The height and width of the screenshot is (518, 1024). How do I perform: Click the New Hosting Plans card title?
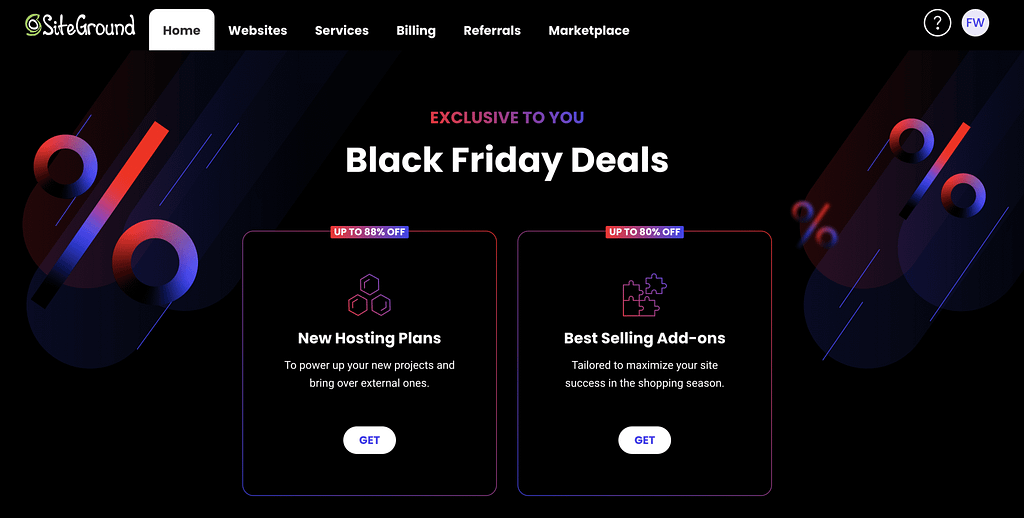[369, 338]
